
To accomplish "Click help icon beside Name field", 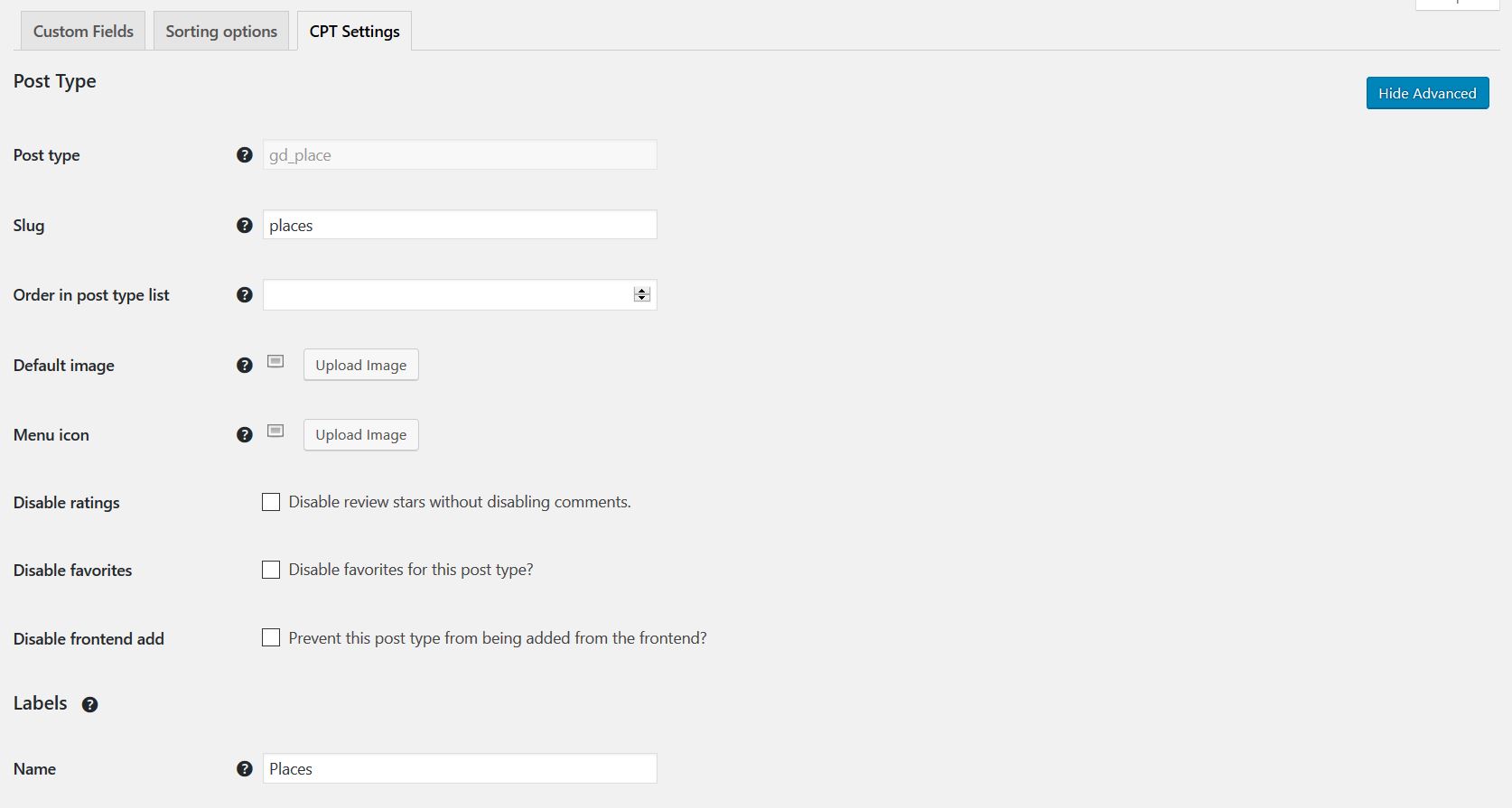I will pos(244,769).
